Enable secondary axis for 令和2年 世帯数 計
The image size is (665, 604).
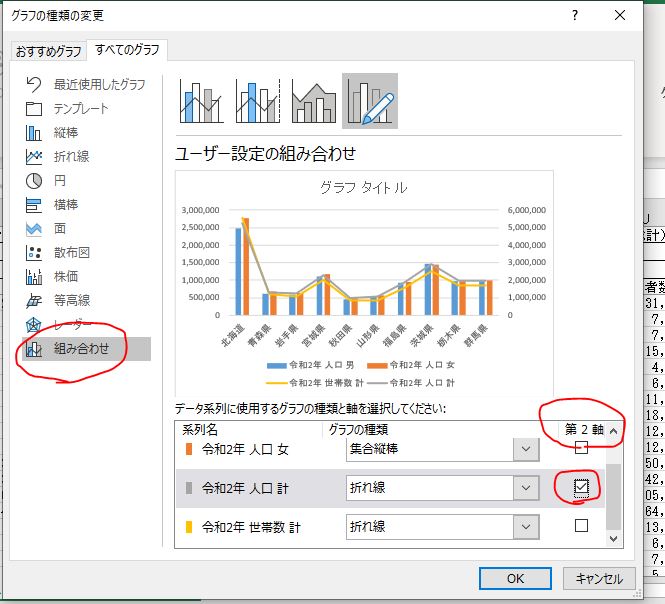click(581, 525)
